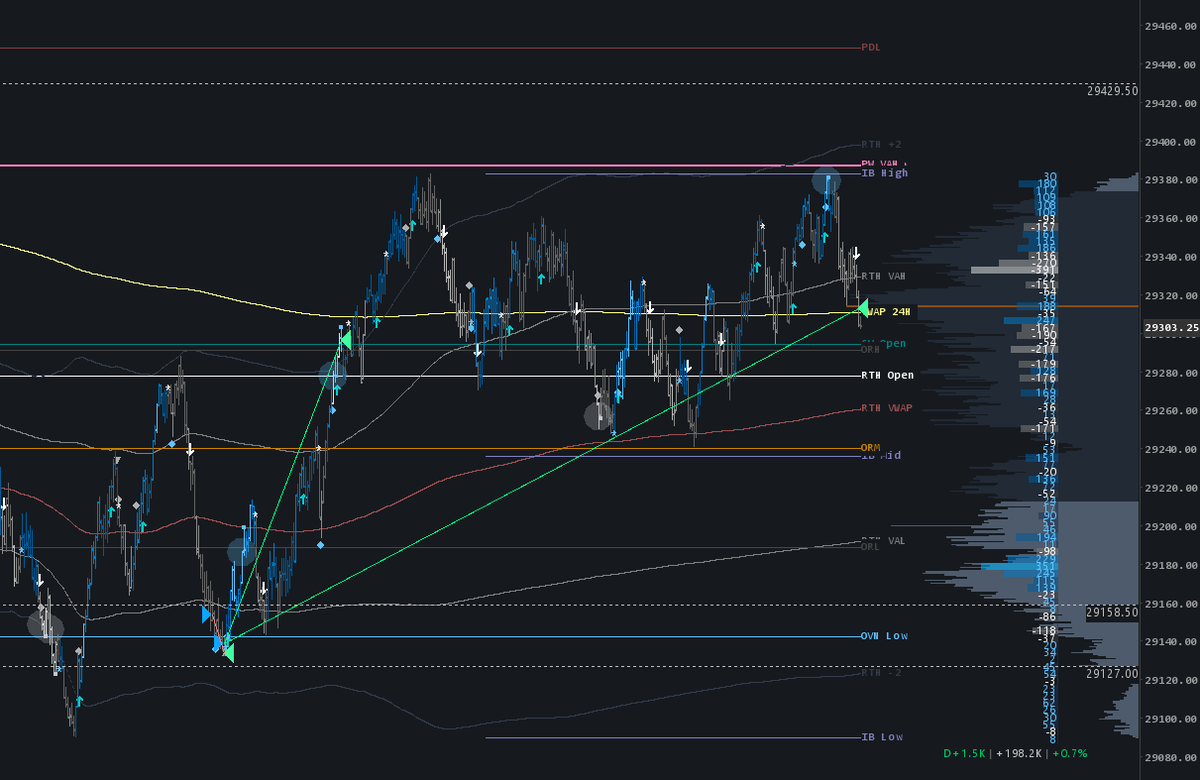
Task: Select the ORL level label
Action: [x=870, y=547]
